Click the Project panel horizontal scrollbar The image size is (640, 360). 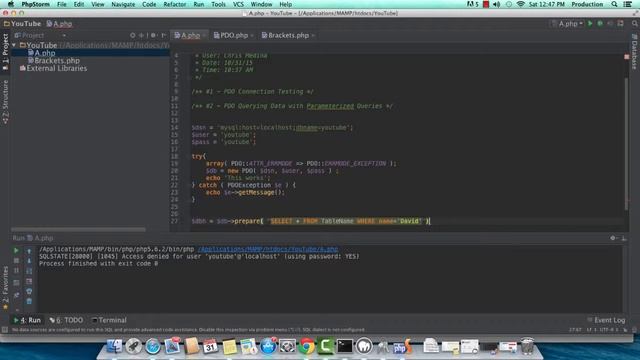point(78,229)
